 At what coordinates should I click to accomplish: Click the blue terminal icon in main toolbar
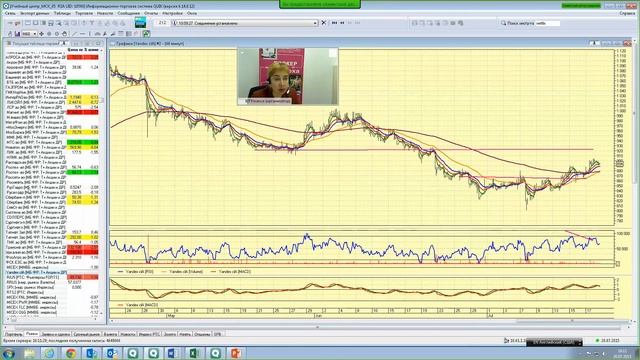click(140, 23)
